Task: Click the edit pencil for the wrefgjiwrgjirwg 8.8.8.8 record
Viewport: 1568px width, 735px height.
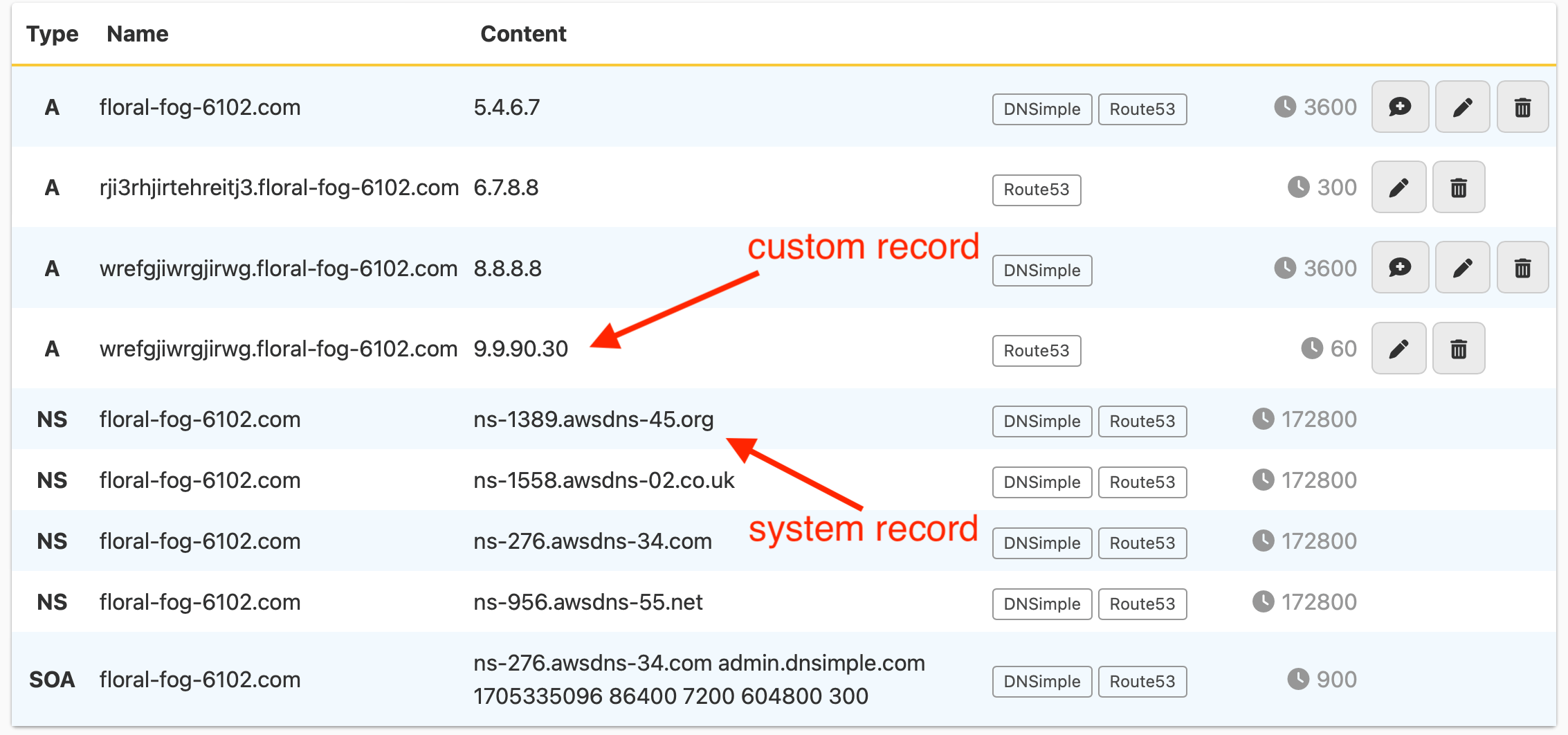Action: [1462, 267]
